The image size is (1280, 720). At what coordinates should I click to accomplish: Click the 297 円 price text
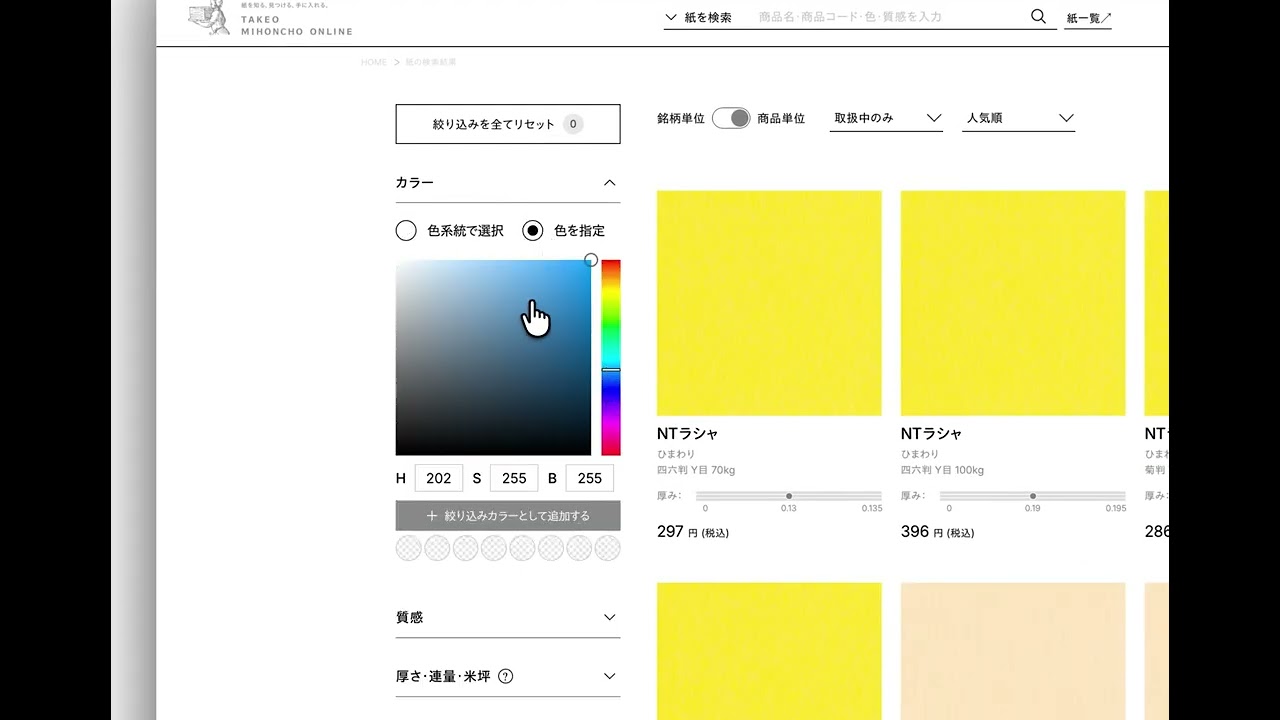coord(693,532)
